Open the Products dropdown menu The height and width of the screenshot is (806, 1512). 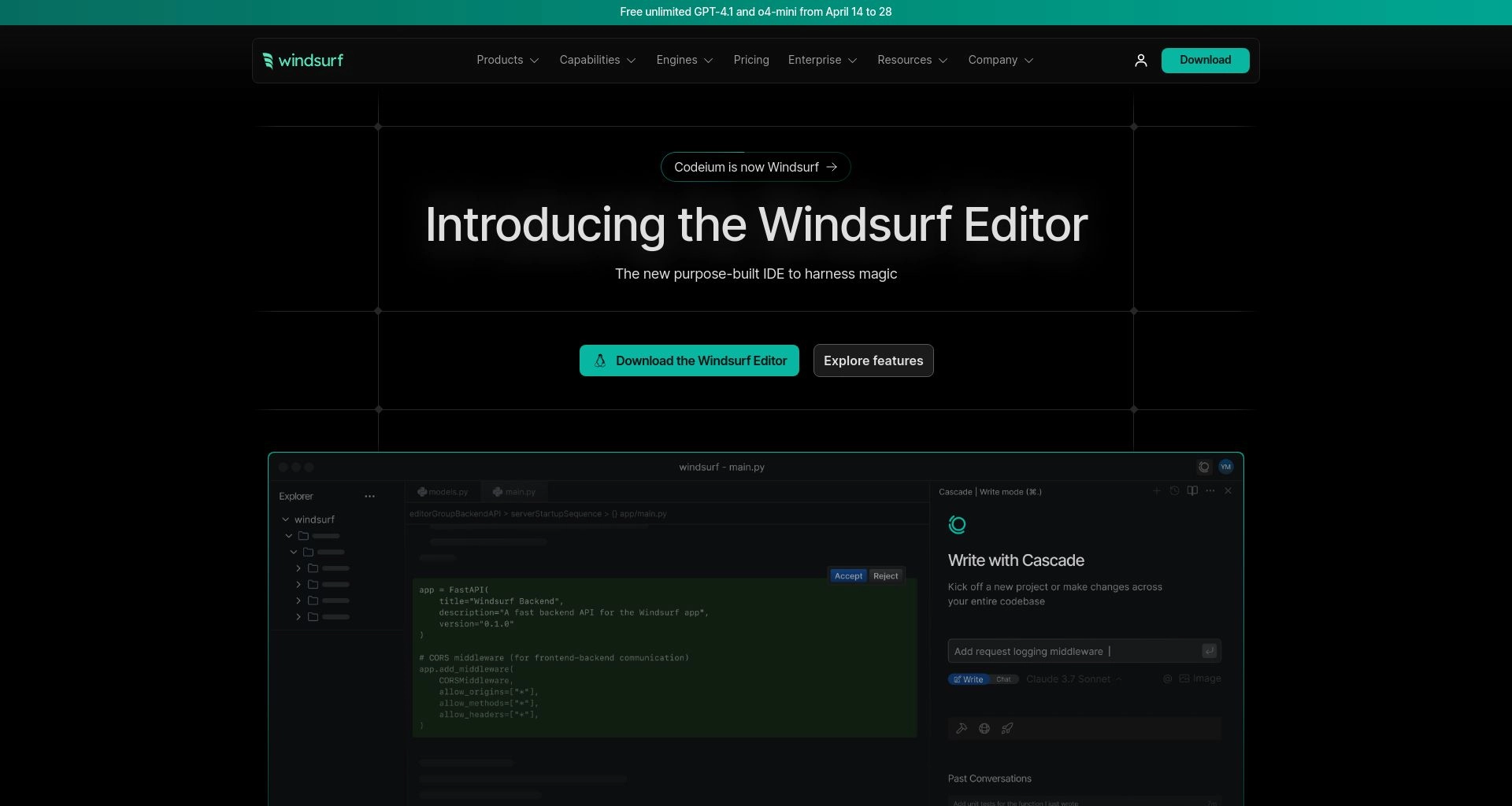(x=507, y=61)
